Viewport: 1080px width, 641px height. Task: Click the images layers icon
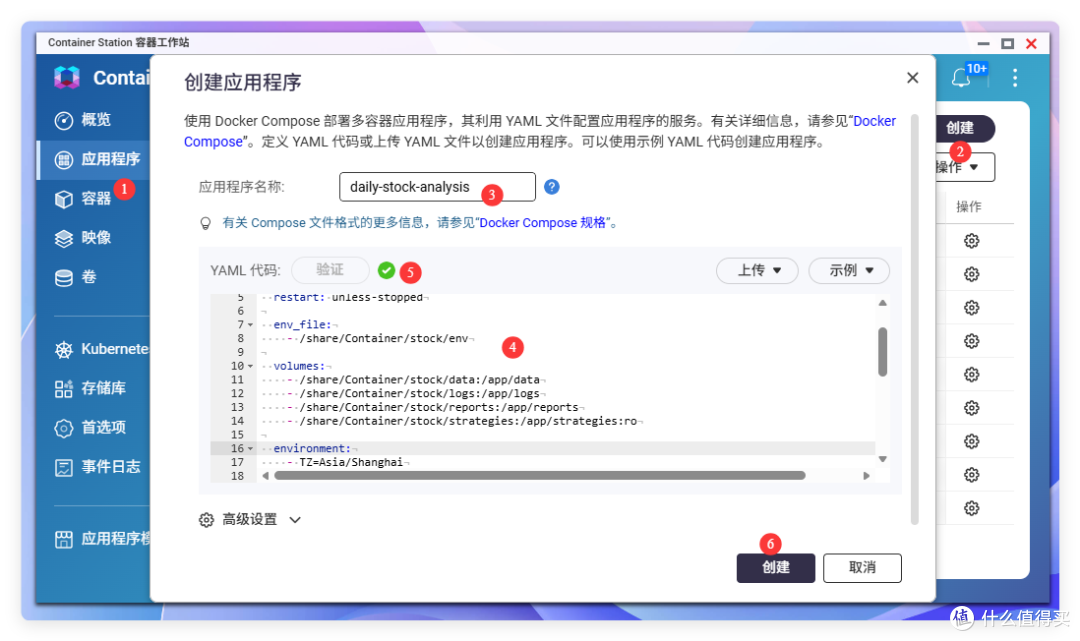63,238
